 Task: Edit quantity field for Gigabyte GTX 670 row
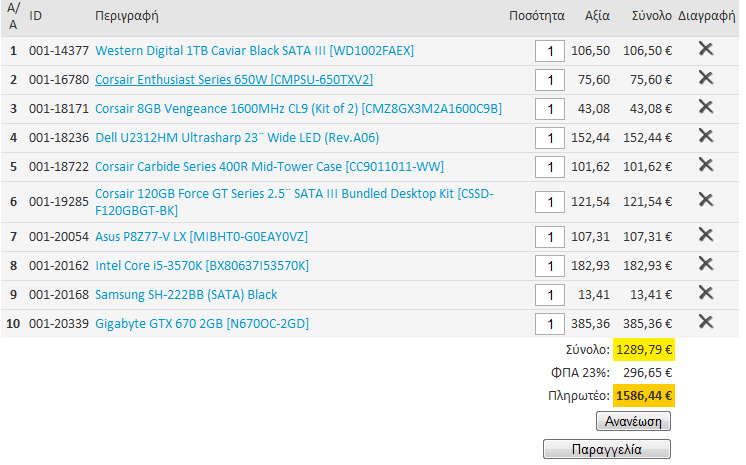(550, 324)
